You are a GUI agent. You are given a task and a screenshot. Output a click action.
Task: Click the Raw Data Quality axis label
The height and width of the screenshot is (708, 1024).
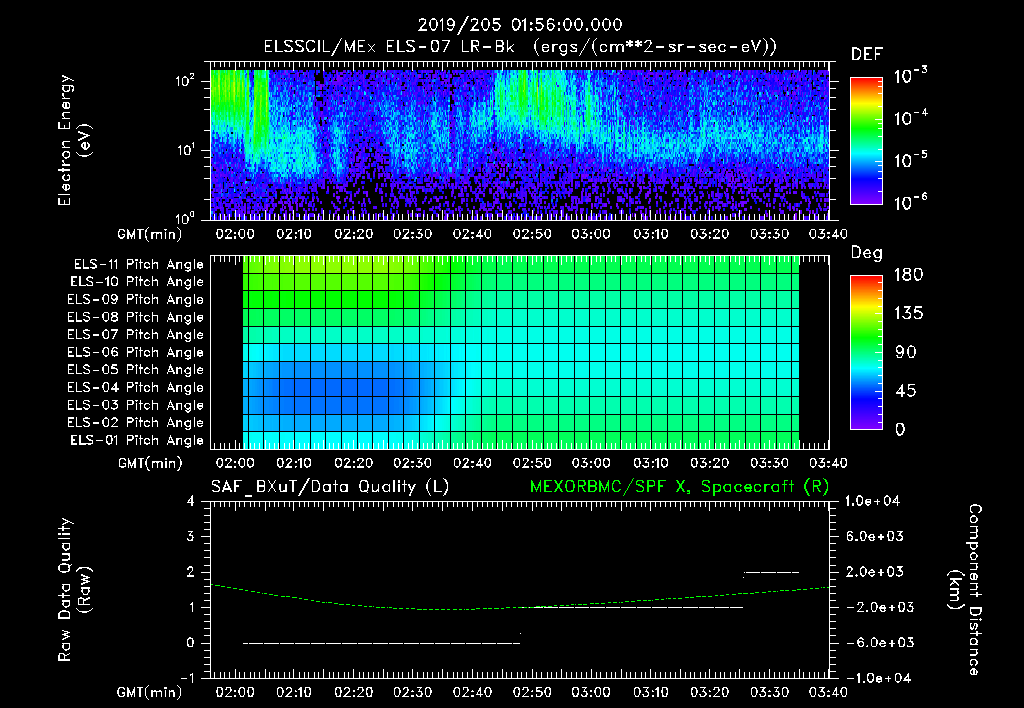74,590
